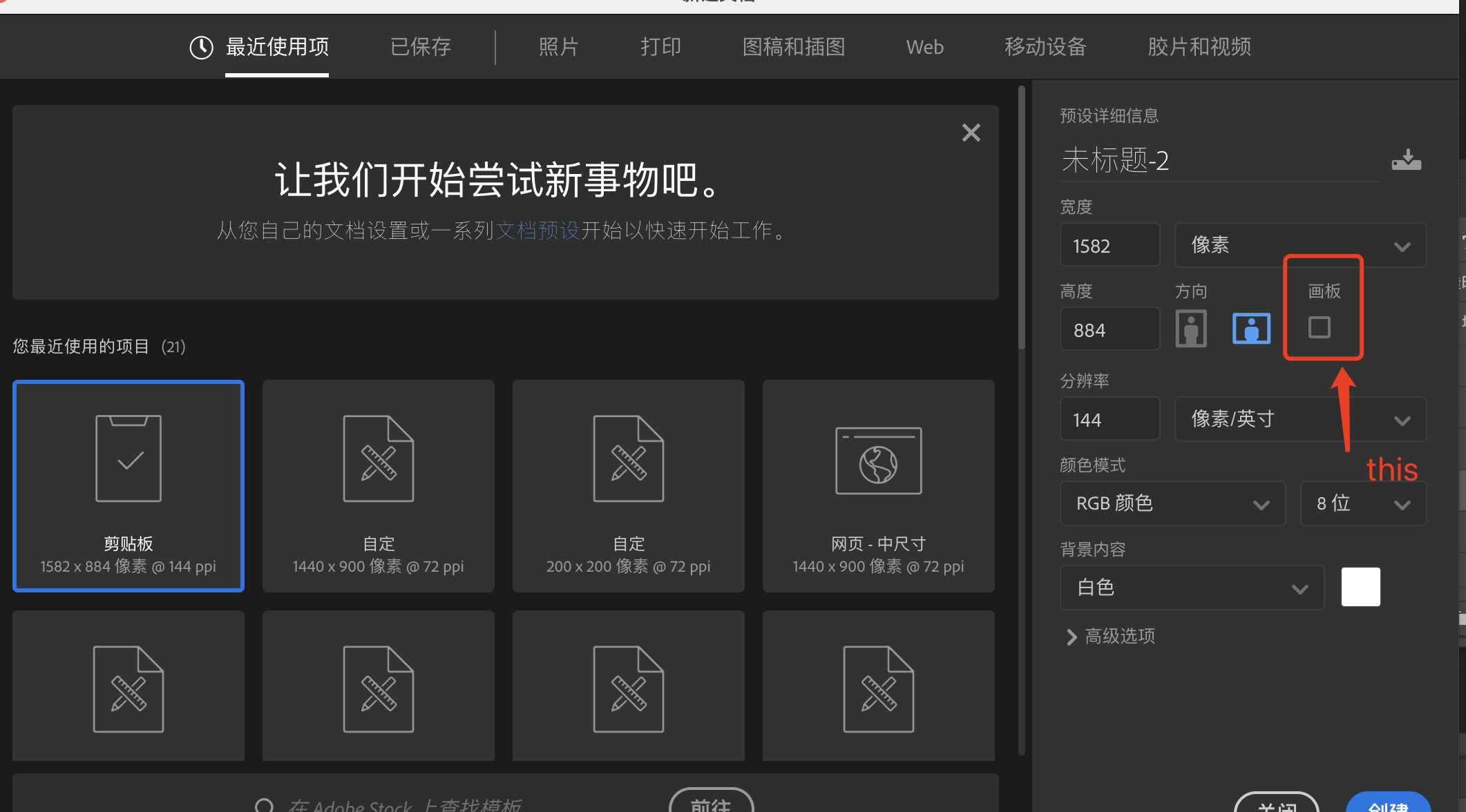Open the 像素 width units dropdown
The image size is (1466, 812).
point(1300,245)
